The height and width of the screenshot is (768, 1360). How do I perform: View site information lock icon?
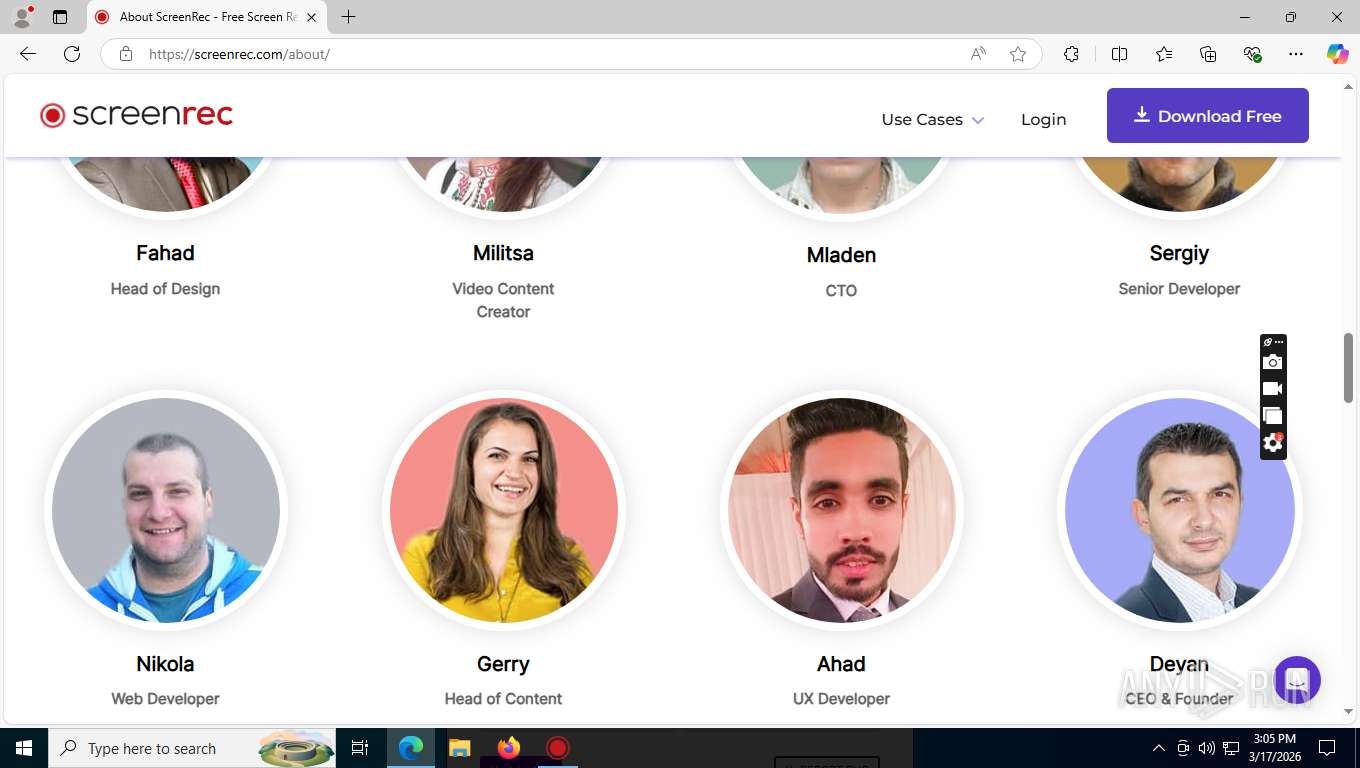pyautogui.click(x=126, y=54)
